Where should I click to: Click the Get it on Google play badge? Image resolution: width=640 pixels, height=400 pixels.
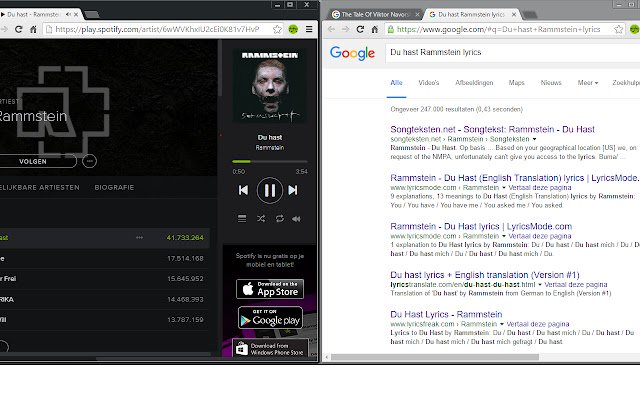(x=270, y=318)
